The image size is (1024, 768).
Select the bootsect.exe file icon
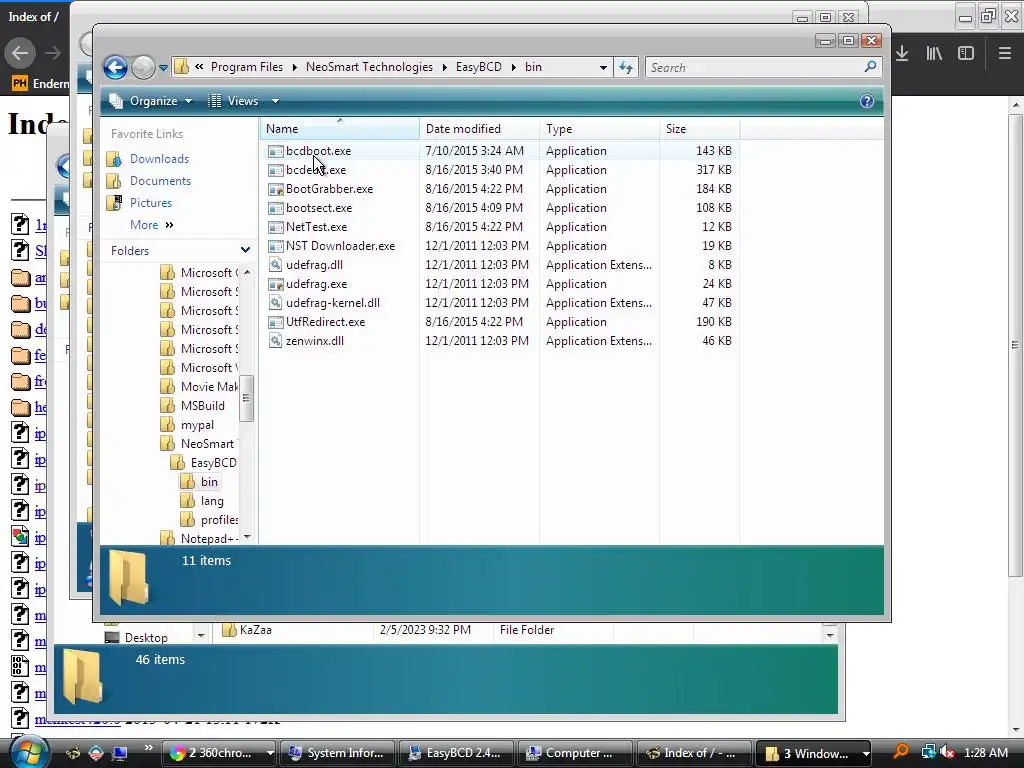(x=276, y=208)
